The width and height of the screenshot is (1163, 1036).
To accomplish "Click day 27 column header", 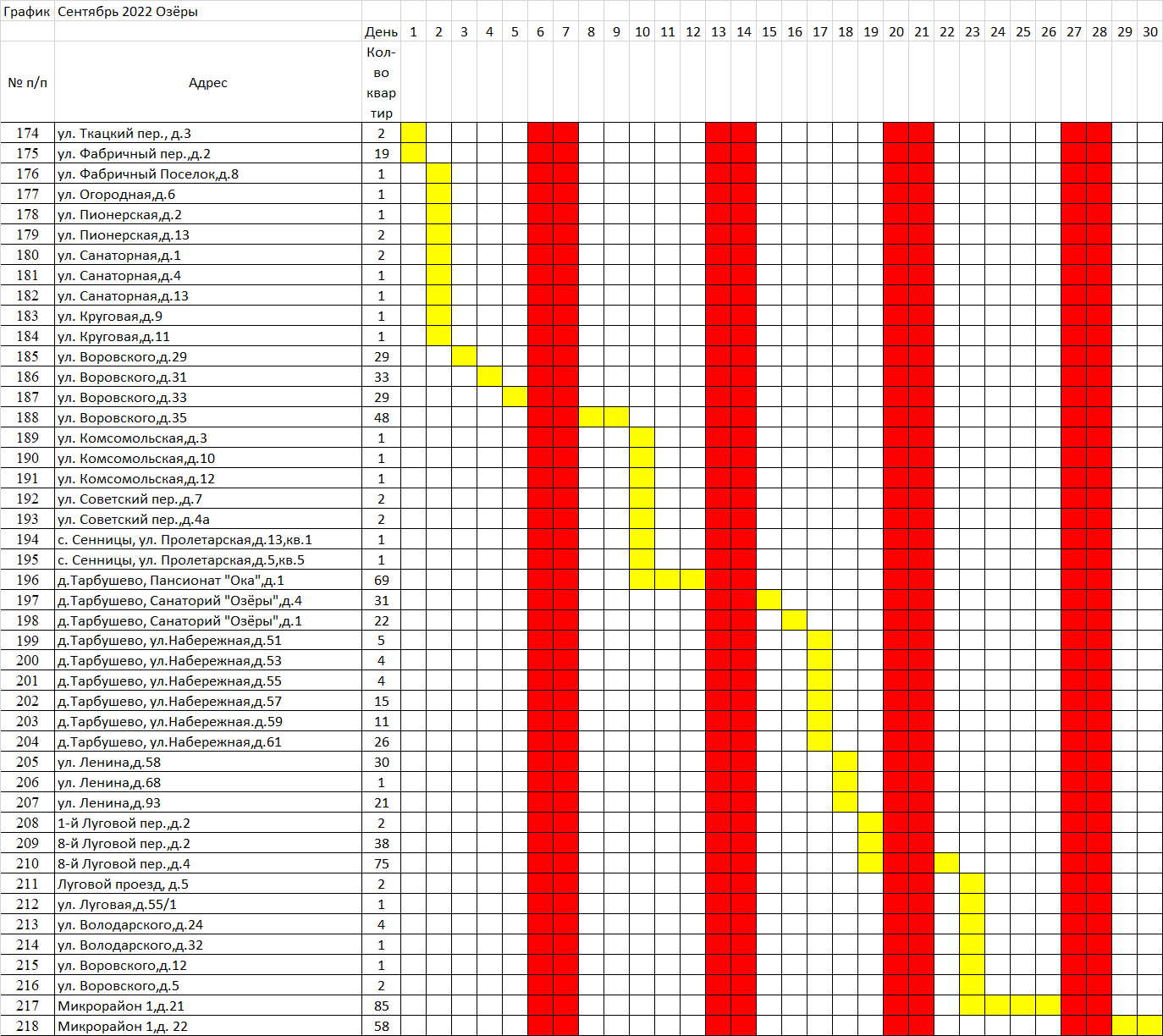I will pos(1073,32).
